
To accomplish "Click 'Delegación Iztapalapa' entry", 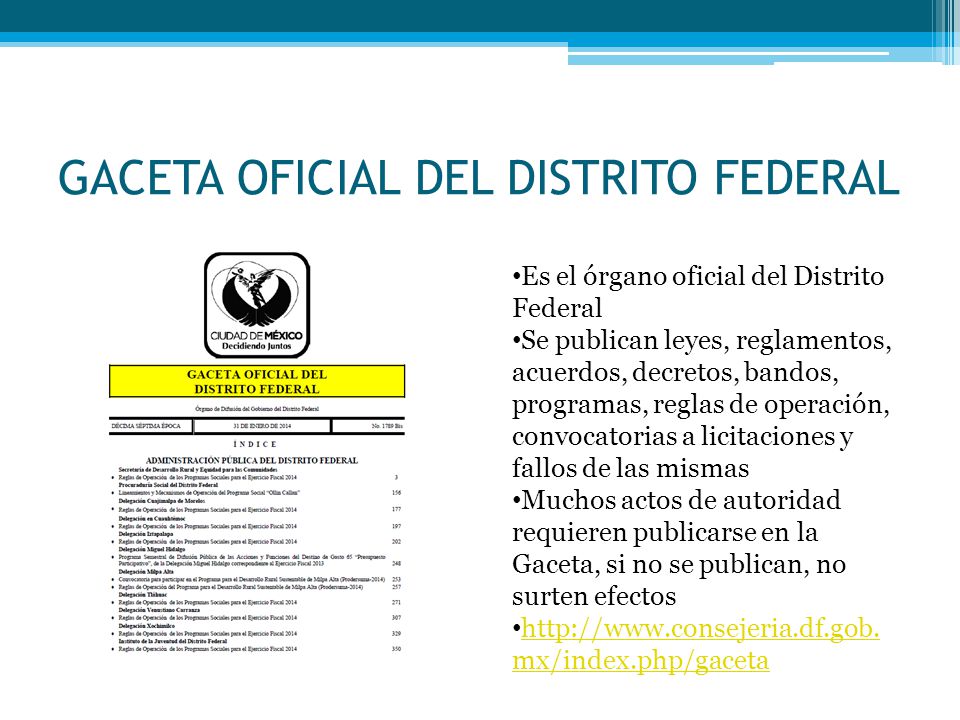I will coord(146,534).
